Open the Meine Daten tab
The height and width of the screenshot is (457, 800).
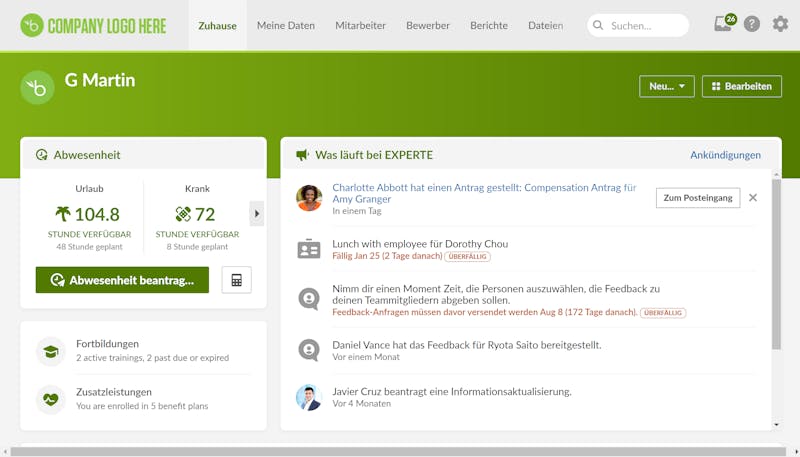(286, 26)
